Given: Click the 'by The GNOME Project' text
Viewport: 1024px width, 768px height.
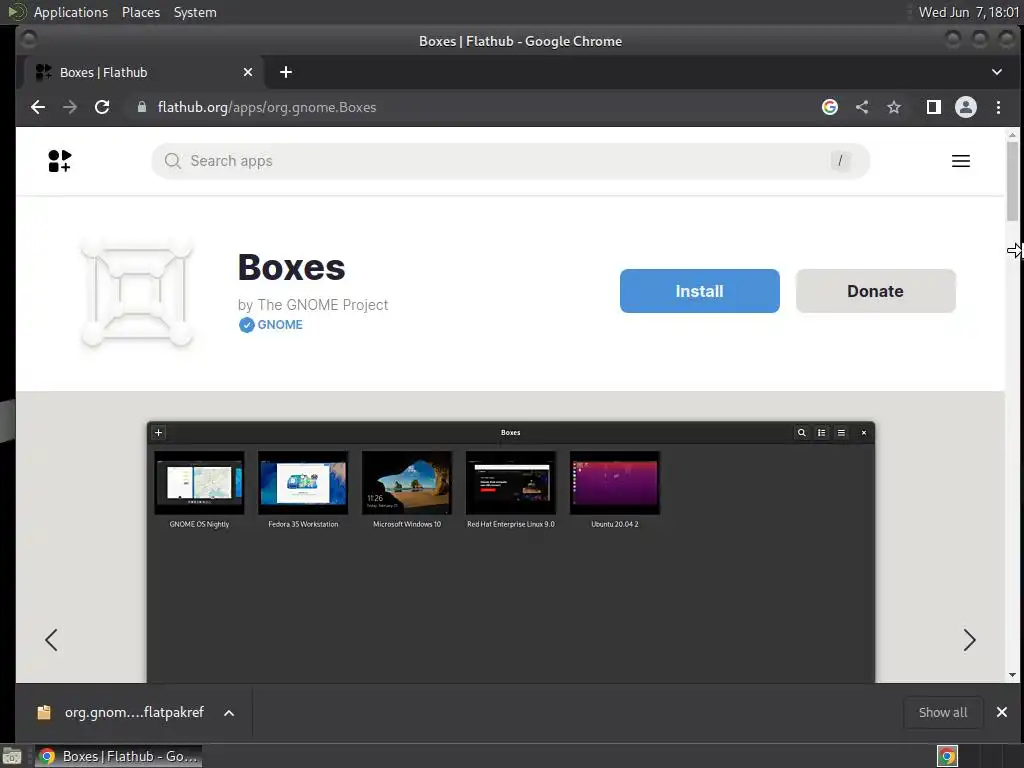Looking at the screenshot, I should pyautogui.click(x=313, y=305).
